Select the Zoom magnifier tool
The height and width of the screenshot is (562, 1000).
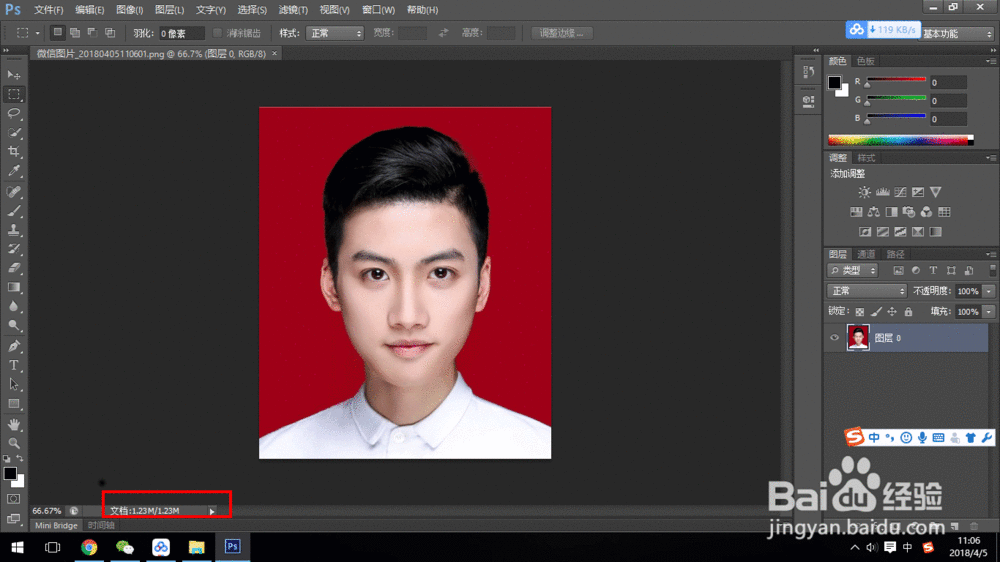(x=14, y=442)
